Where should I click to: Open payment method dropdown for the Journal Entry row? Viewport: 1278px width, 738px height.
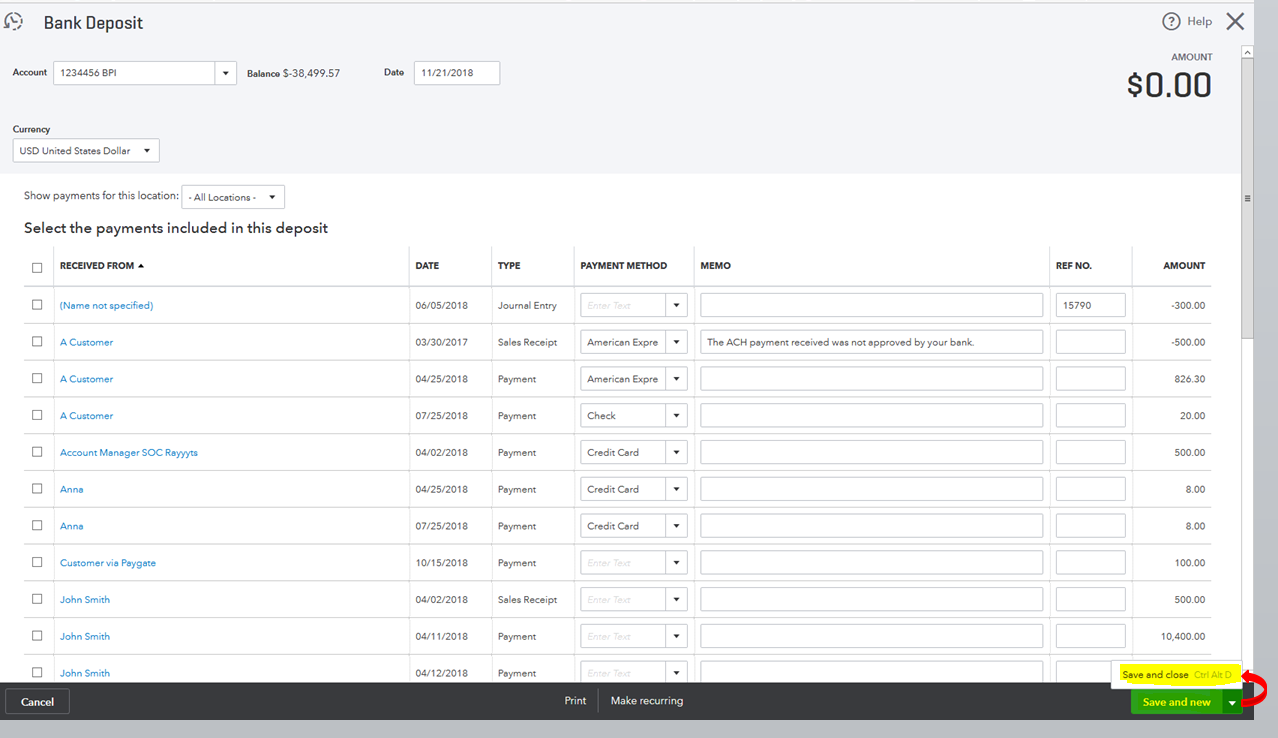click(x=677, y=304)
